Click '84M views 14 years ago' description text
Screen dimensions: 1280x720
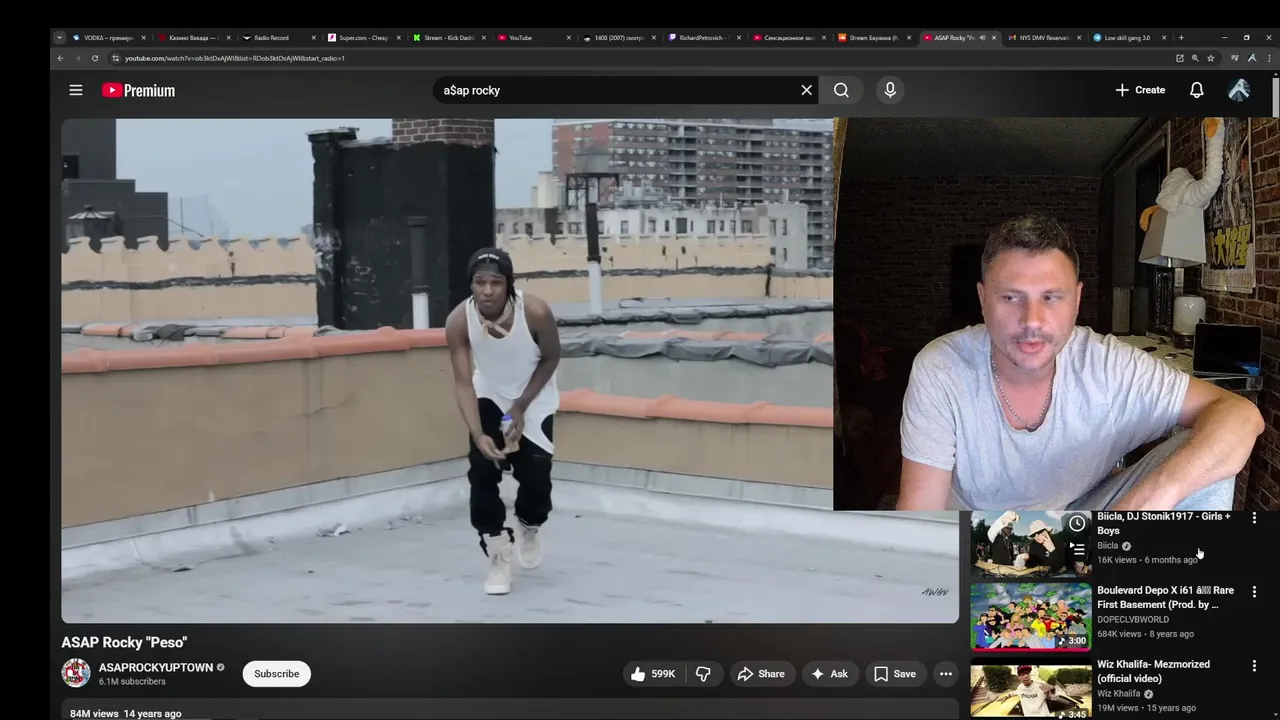pyautogui.click(x=126, y=714)
